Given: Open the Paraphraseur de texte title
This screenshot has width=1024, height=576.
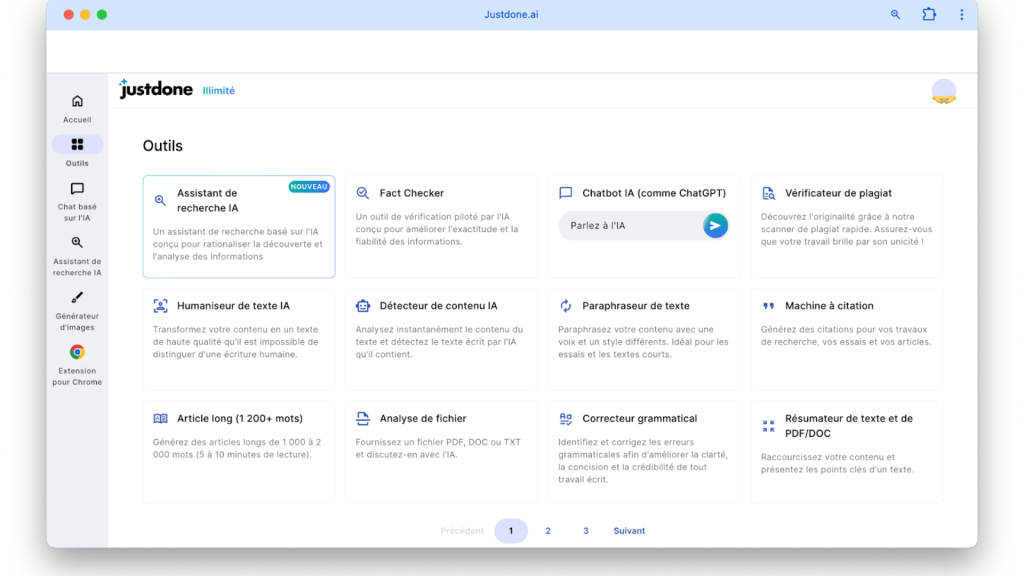Looking at the screenshot, I should (635, 306).
